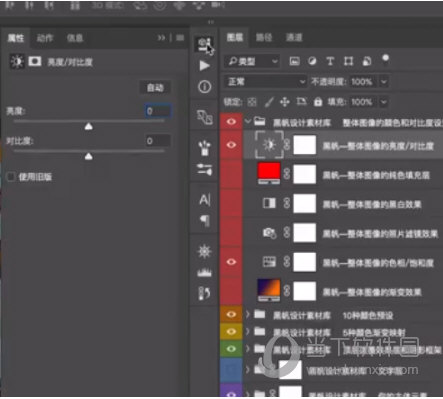This screenshot has height=399, width=443.
Task: Filter layers by shape layers icon
Action: (348, 61)
